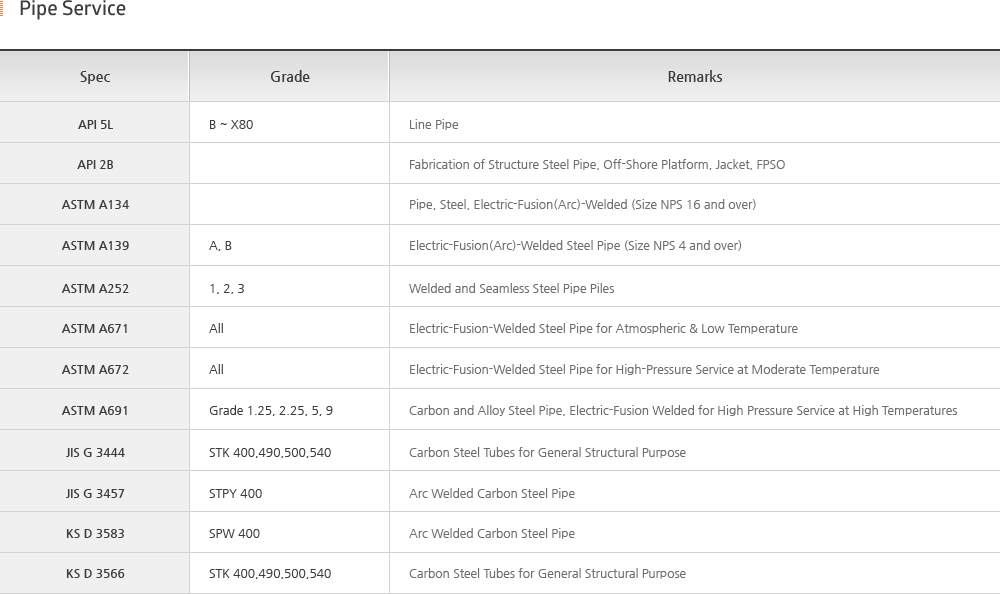Select the API 5L spec cell
1000x594 pixels.
pos(95,125)
